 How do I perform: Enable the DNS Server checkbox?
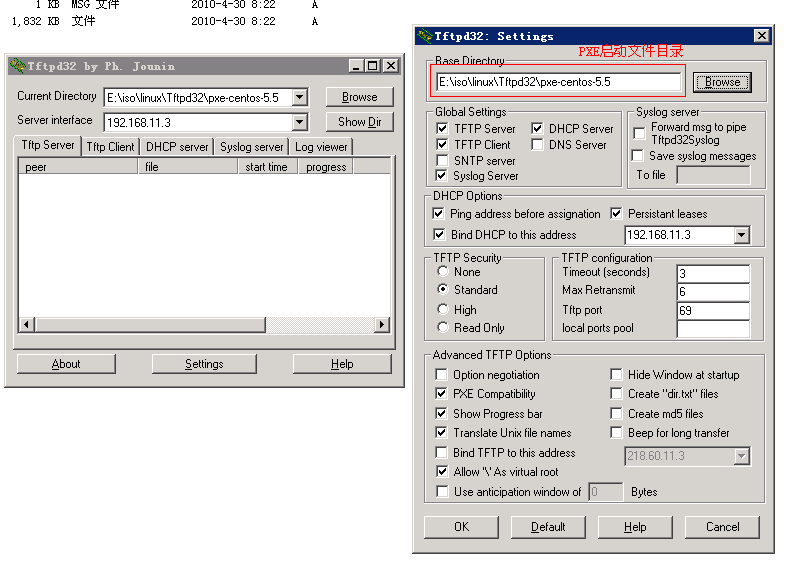(537, 144)
